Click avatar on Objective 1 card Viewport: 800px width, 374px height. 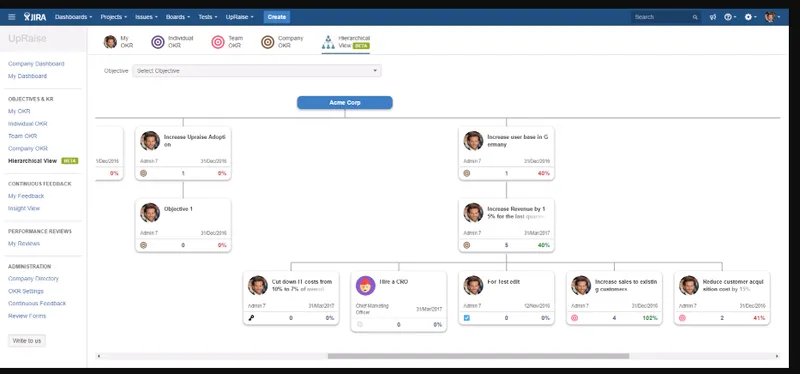150,213
